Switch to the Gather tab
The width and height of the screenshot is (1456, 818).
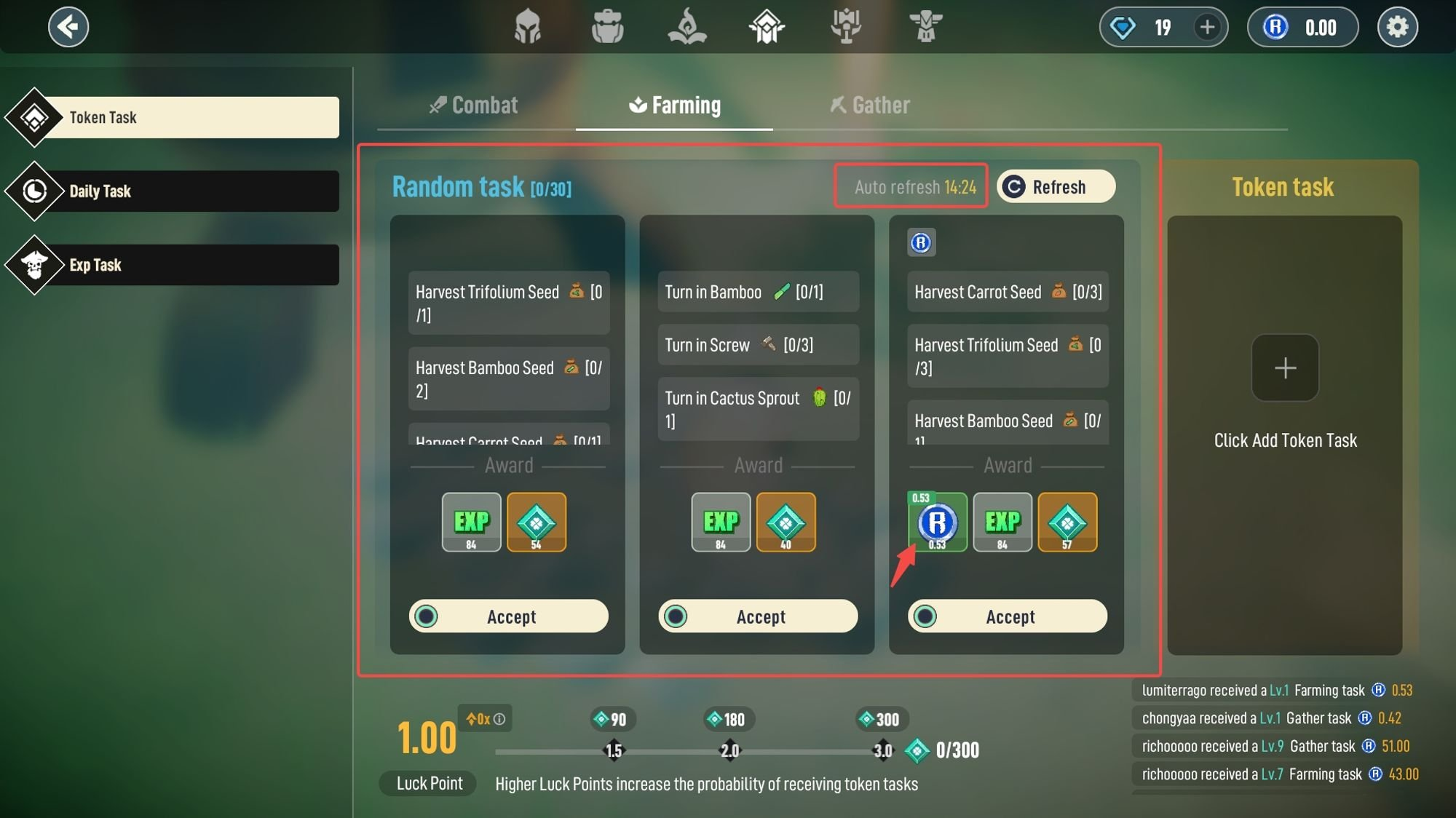click(870, 106)
